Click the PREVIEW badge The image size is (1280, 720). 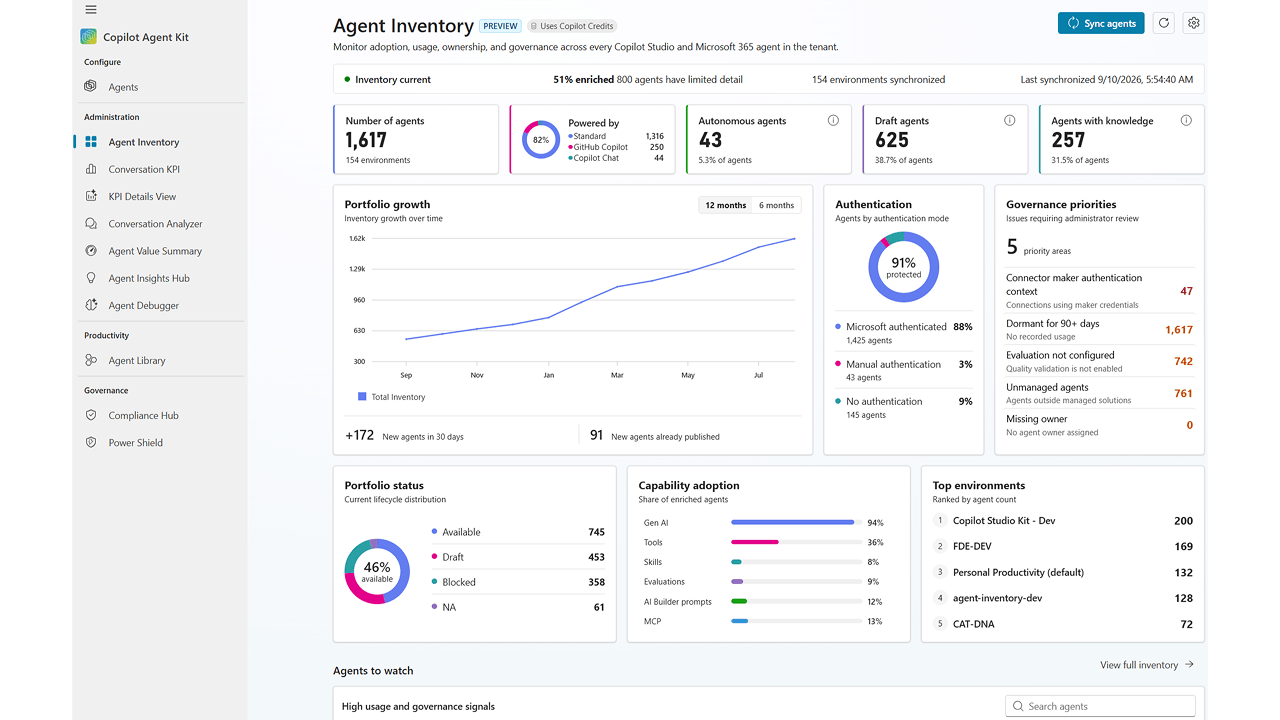(x=500, y=26)
